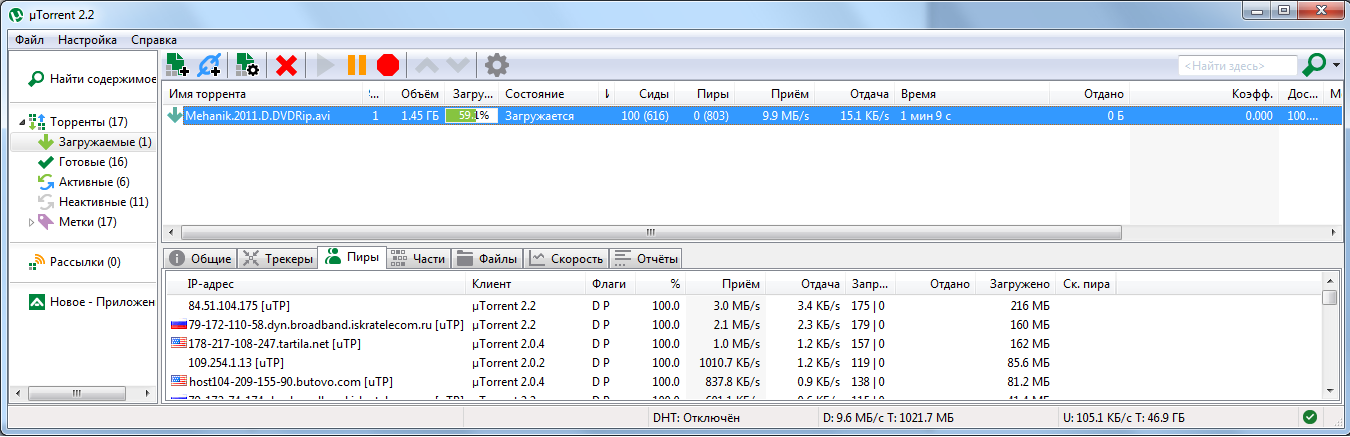This screenshot has height=437, width=1350.
Task: Remove torrent with red X icon
Action: pyautogui.click(x=287, y=65)
